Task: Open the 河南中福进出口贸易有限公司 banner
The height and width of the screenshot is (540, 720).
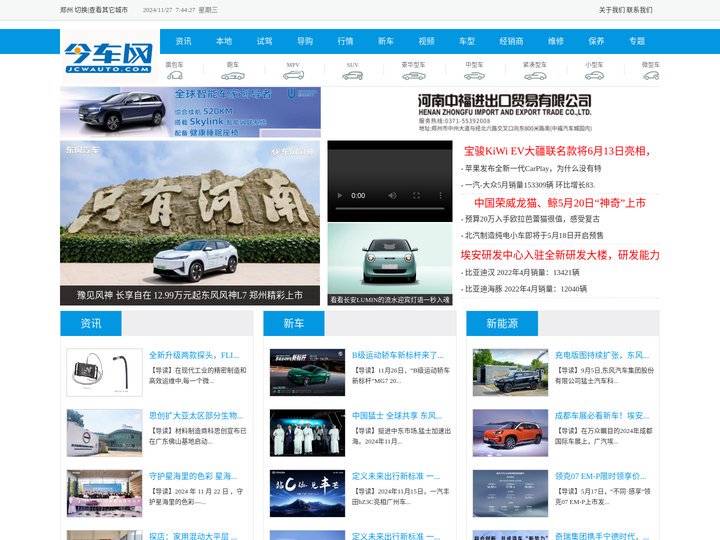Action: pos(504,112)
